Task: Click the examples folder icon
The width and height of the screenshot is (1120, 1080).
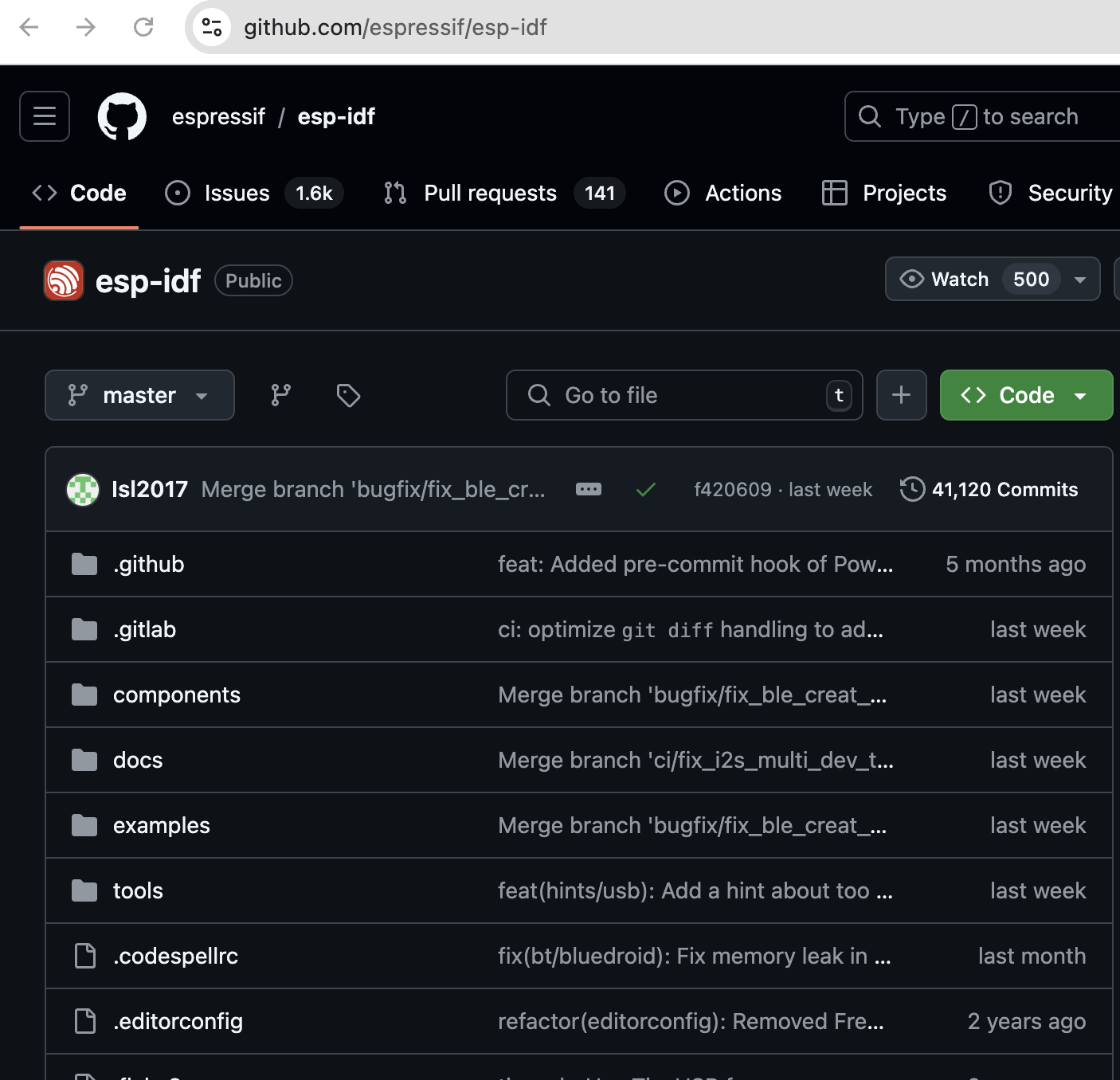Action: [x=84, y=825]
